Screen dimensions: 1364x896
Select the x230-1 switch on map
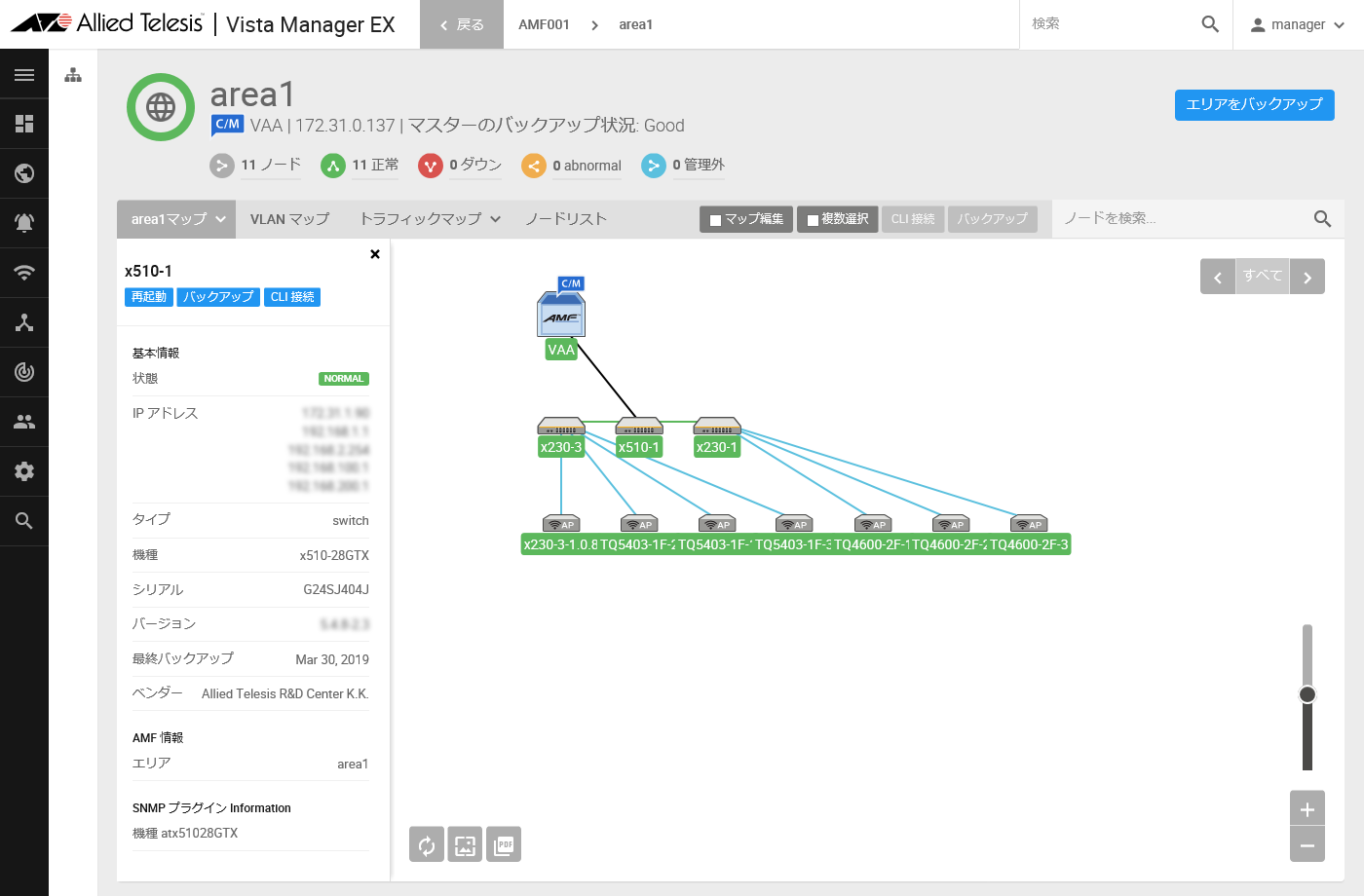point(717,427)
